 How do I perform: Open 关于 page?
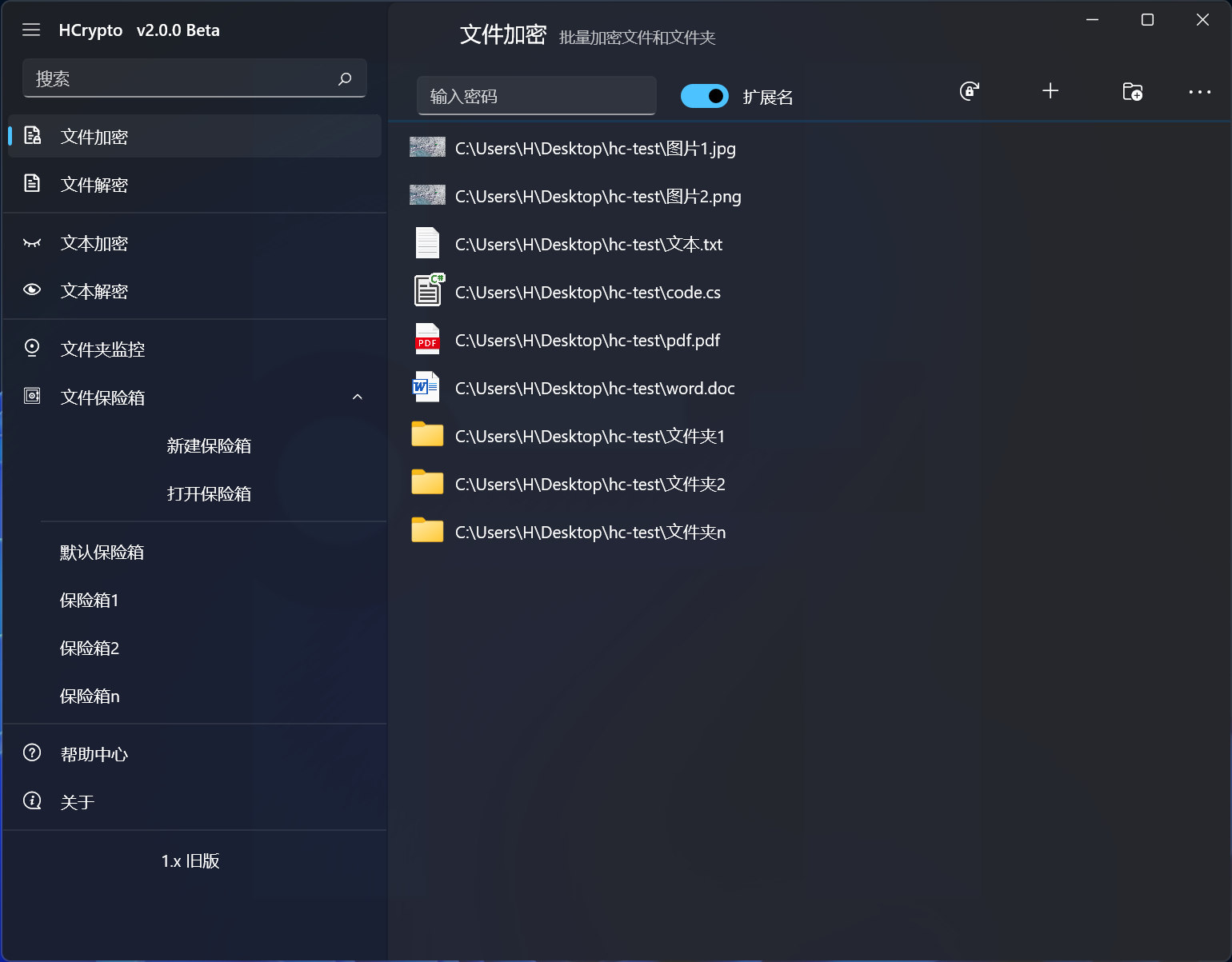(x=194, y=802)
